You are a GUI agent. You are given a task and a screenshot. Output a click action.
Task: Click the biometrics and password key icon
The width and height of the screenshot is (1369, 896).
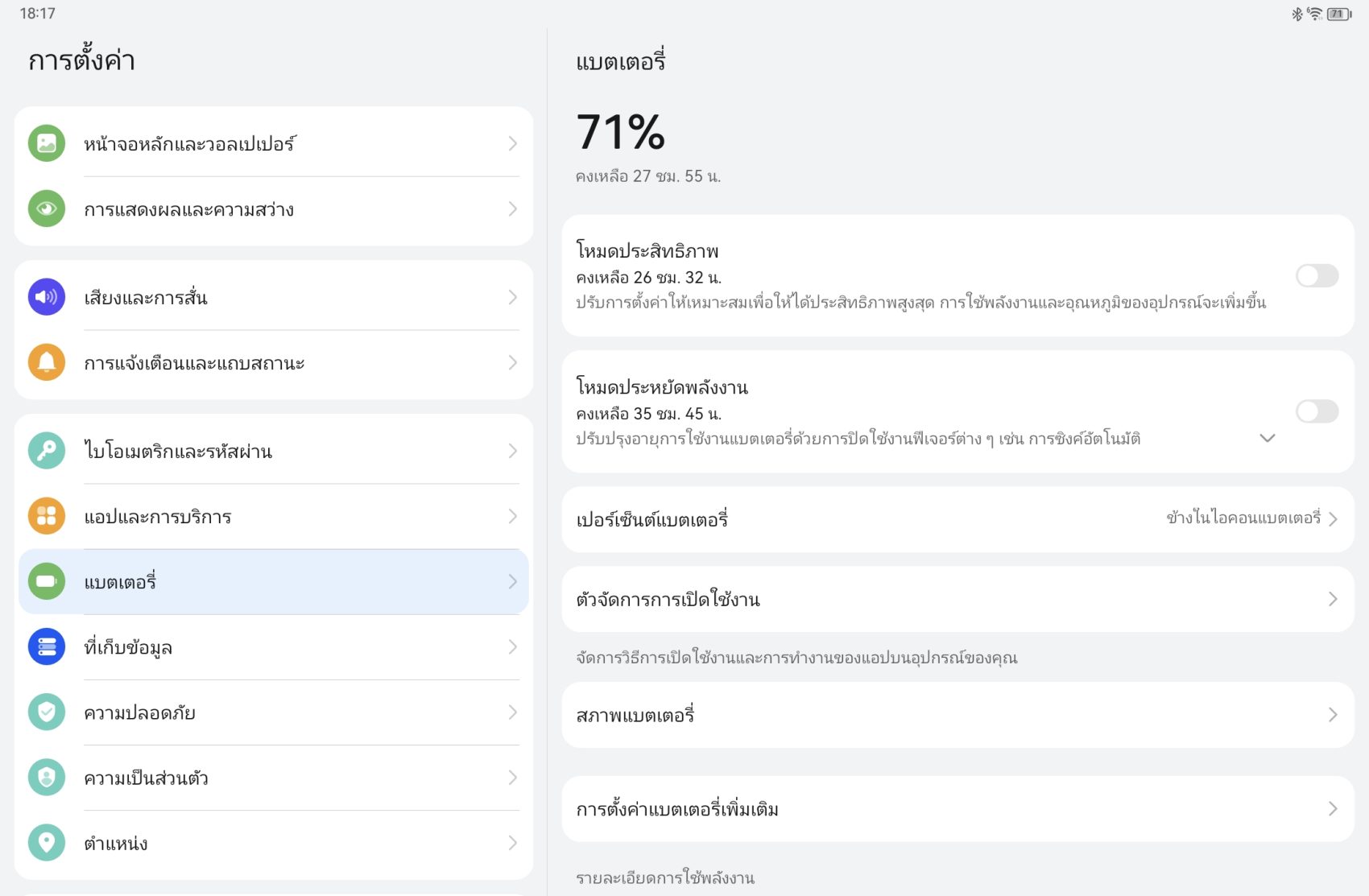[47, 451]
